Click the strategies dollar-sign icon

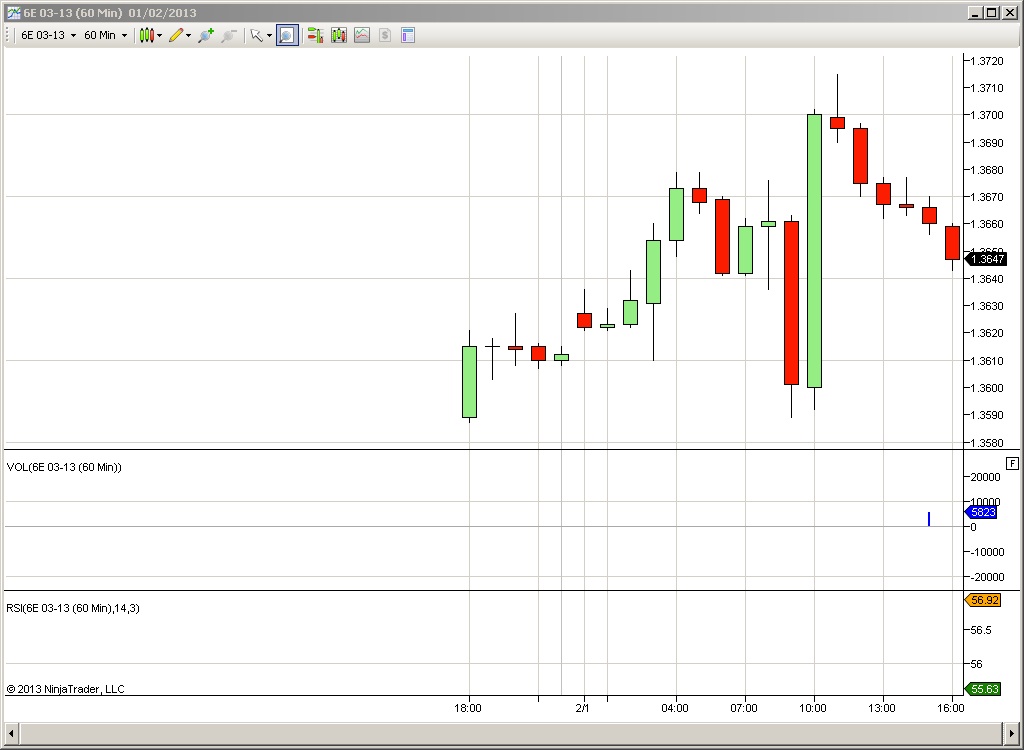(385, 35)
